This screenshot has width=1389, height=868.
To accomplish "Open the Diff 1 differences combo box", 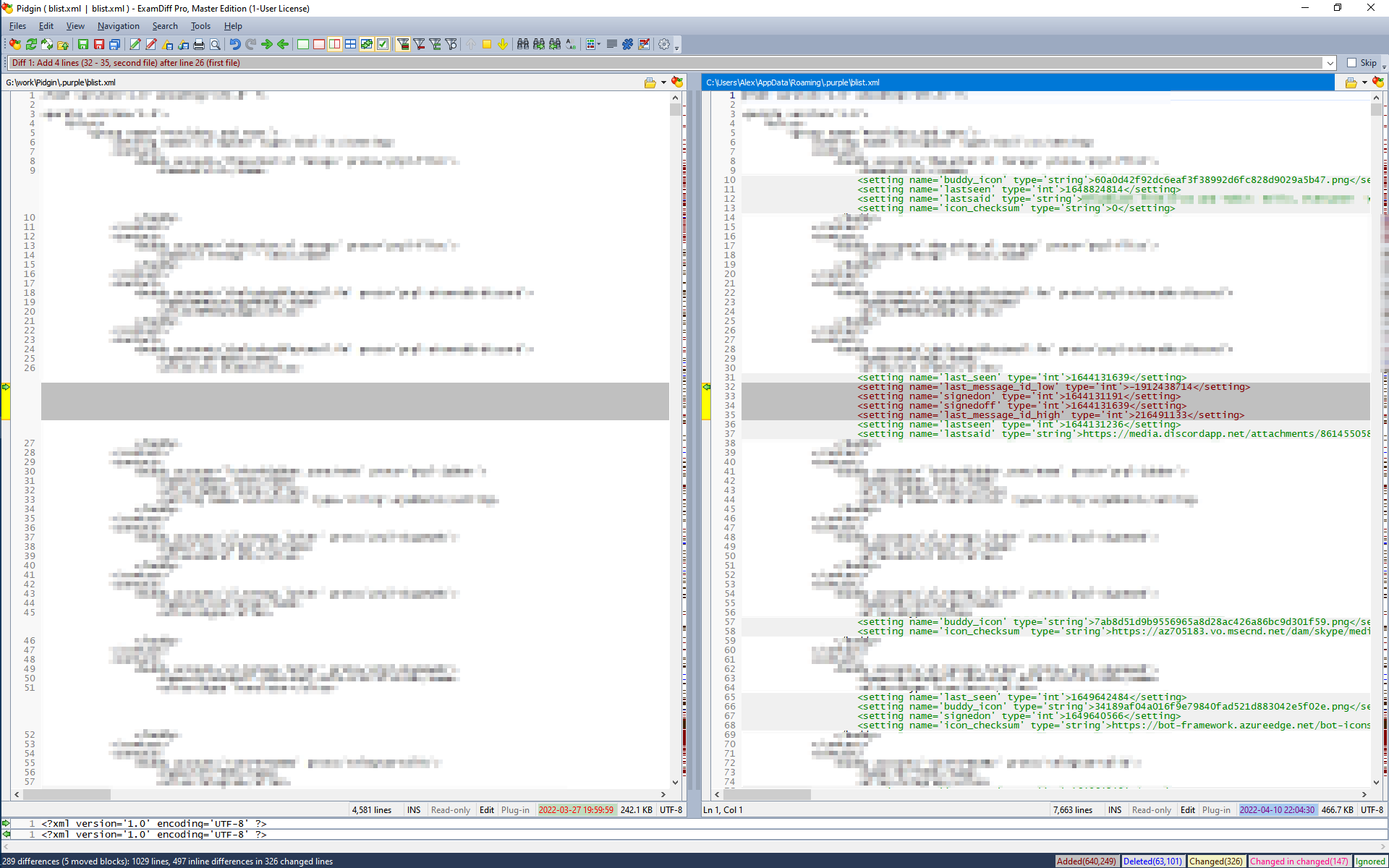I will click(x=671, y=63).
